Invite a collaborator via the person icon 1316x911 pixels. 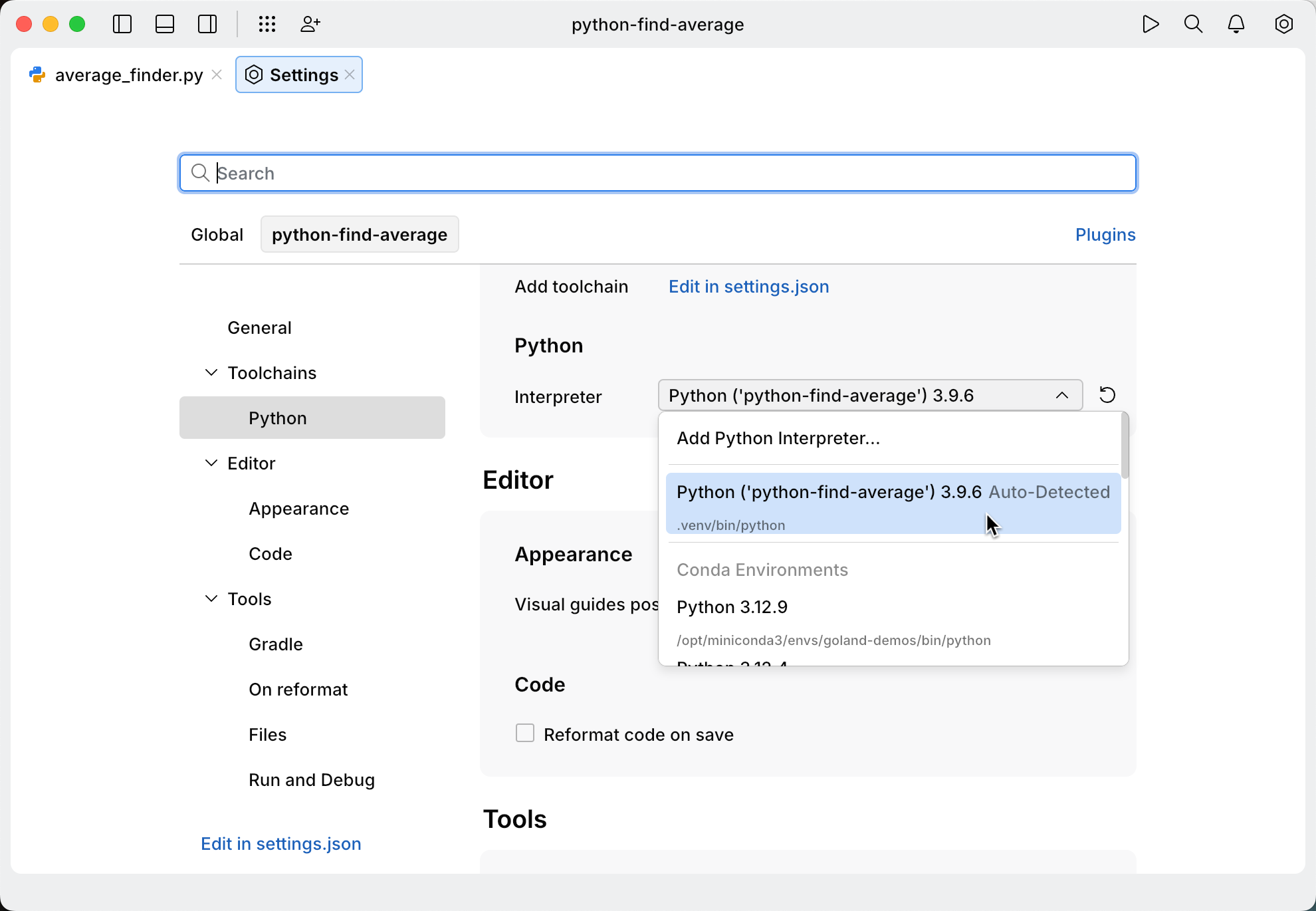click(x=310, y=24)
